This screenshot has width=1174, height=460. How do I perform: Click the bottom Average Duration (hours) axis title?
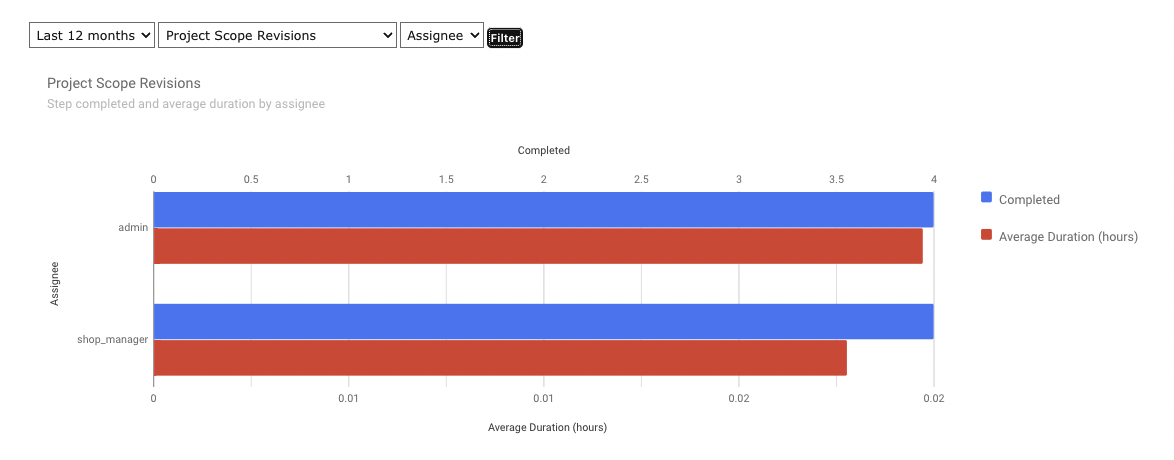point(547,428)
